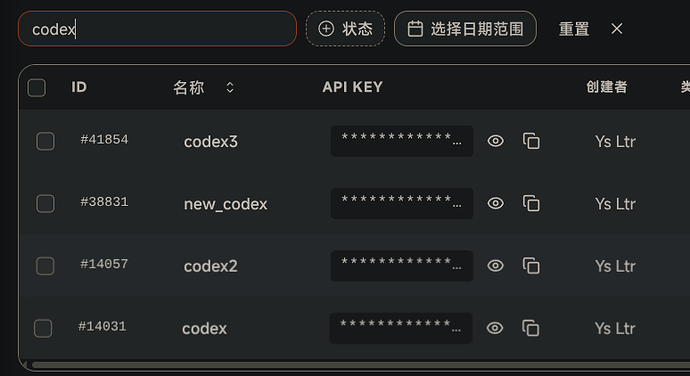
Task: Click creator Ys Ltr in row #14031
Action: [x=615, y=329]
